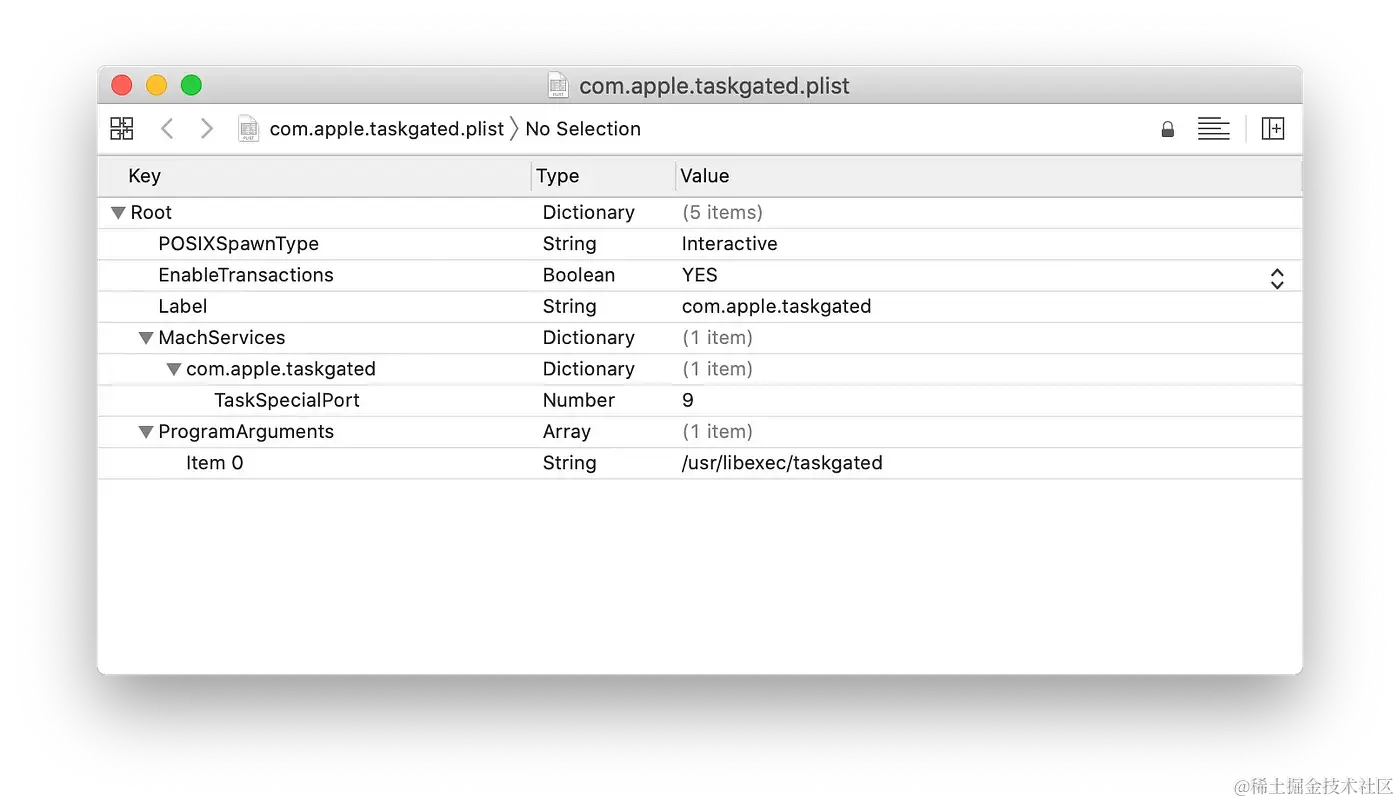1400x803 pixels.
Task: Click the (1 item) value of MachServices
Action: pos(718,338)
